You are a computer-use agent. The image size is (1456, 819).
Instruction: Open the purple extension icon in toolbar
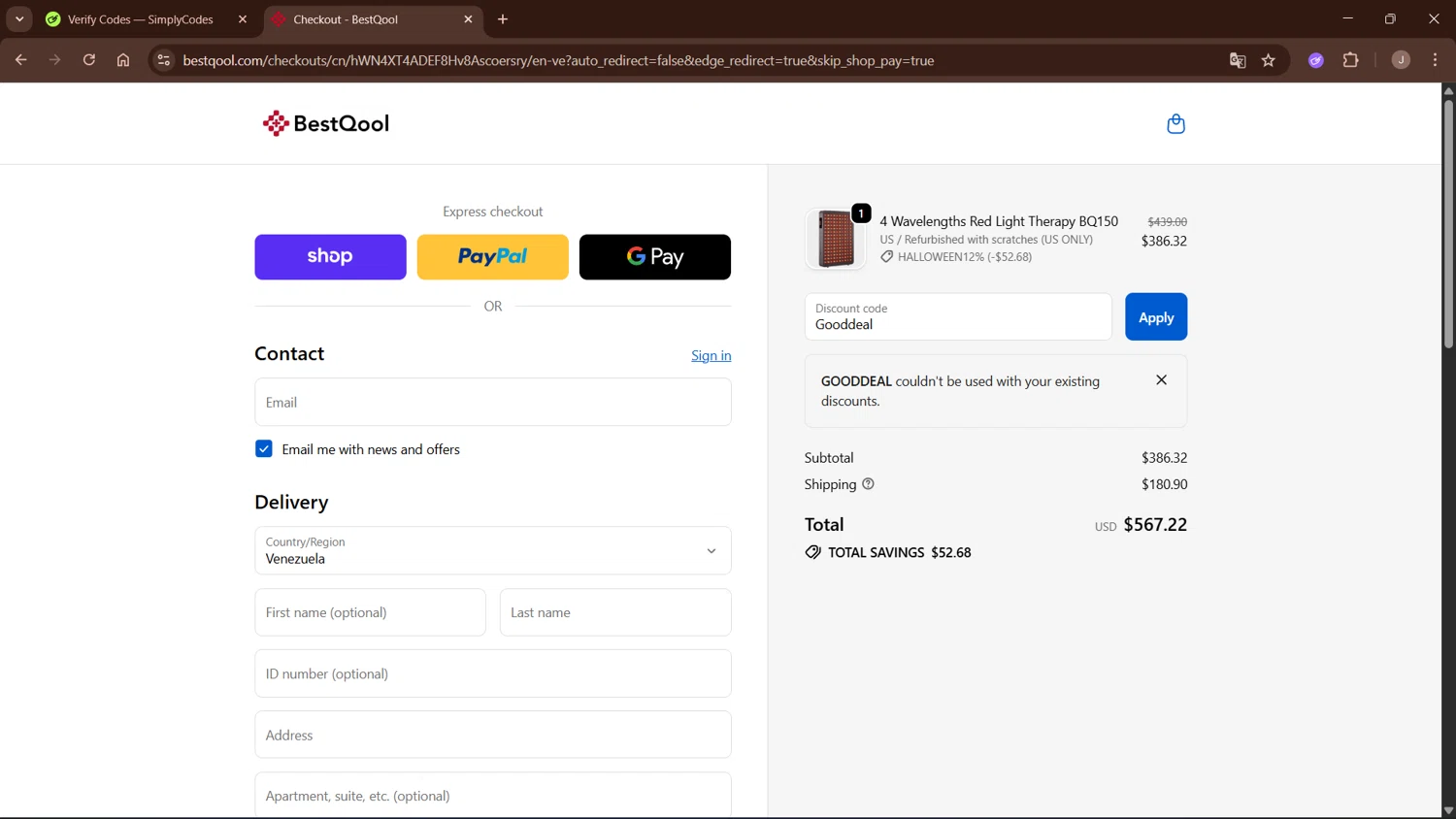click(x=1316, y=60)
